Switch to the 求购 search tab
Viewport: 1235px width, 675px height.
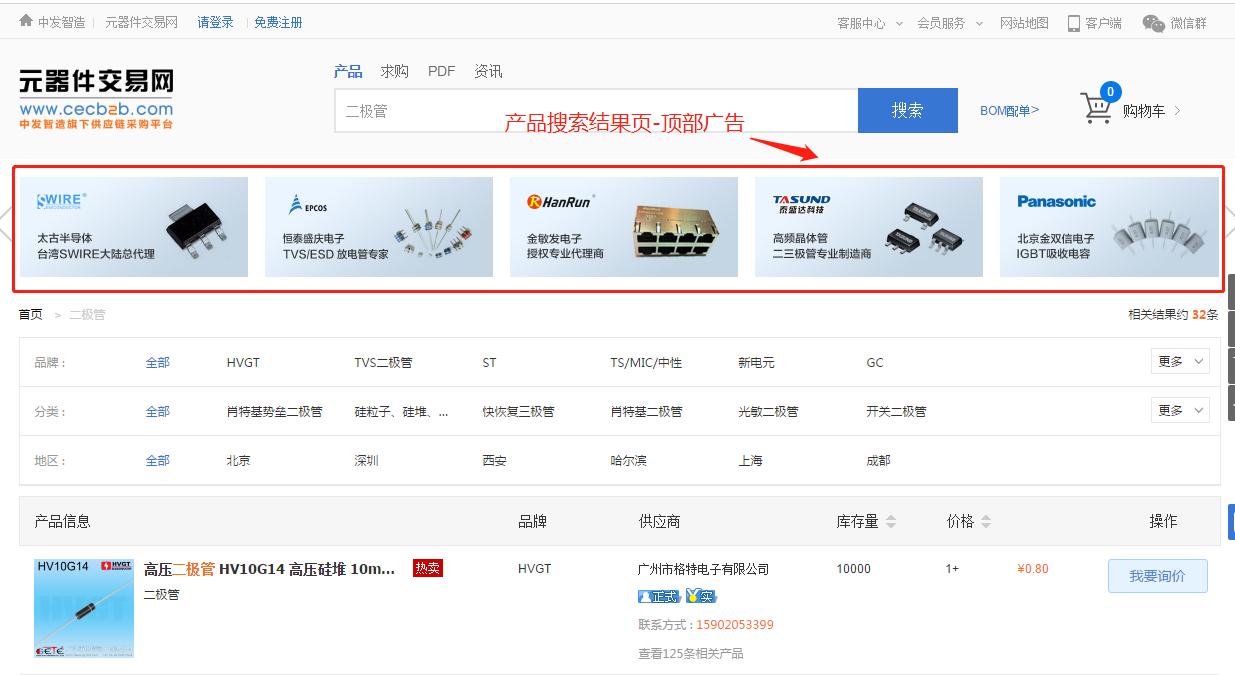pyautogui.click(x=394, y=71)
